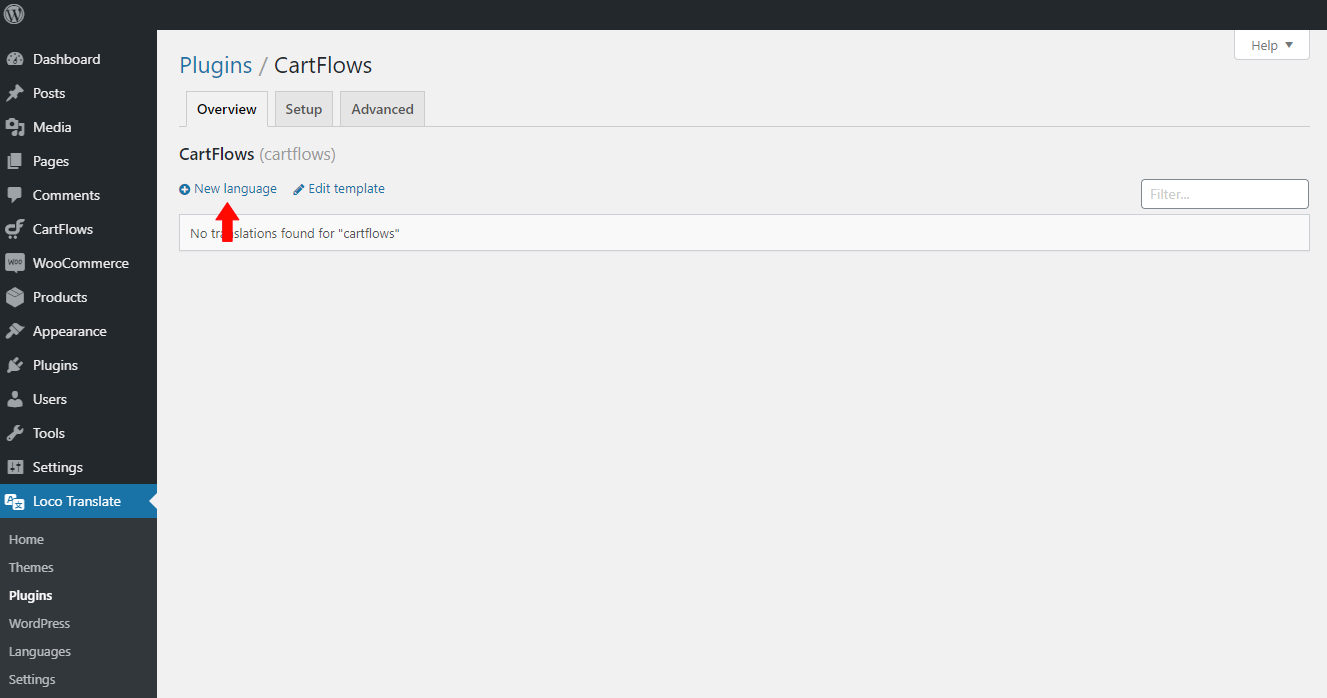
Task: Click the Media library icon
Action: [x=15, y=127]
